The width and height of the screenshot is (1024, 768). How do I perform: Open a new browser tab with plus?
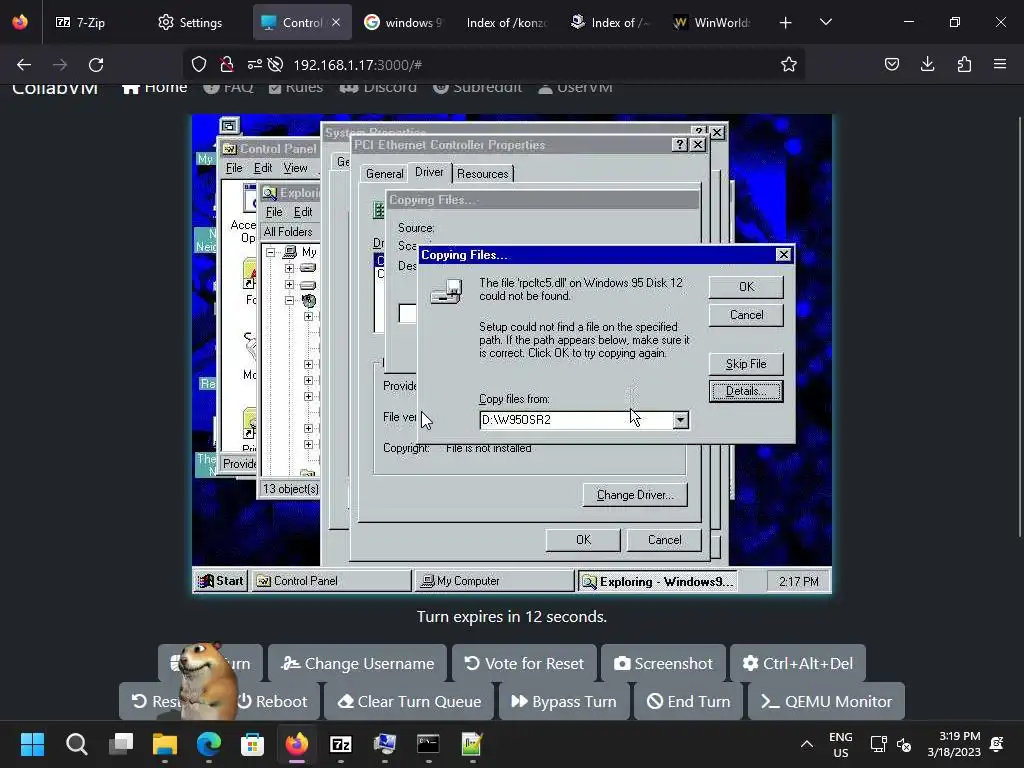[786, 23]
